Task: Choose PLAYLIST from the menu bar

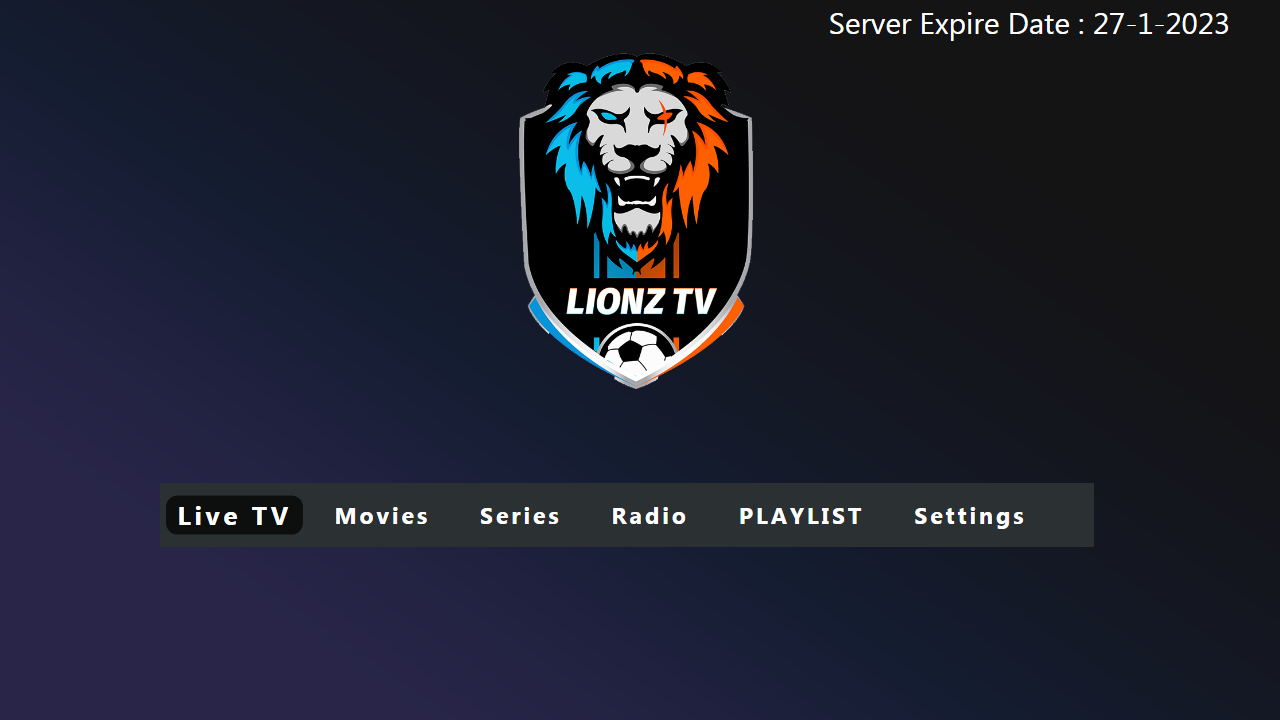Action: click(x=800, y=516)
